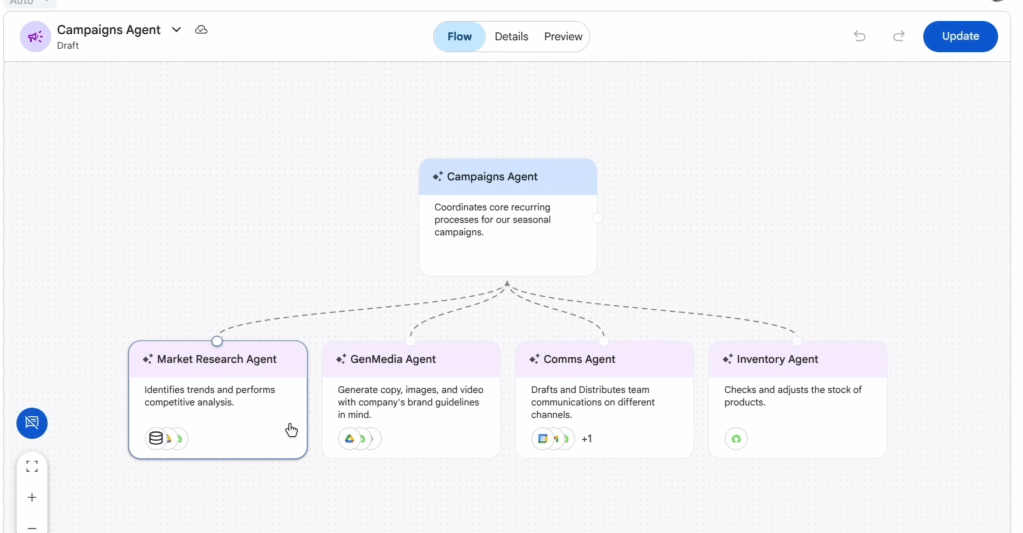Open the Campaigns Agent name dropdown

[177, 30]
